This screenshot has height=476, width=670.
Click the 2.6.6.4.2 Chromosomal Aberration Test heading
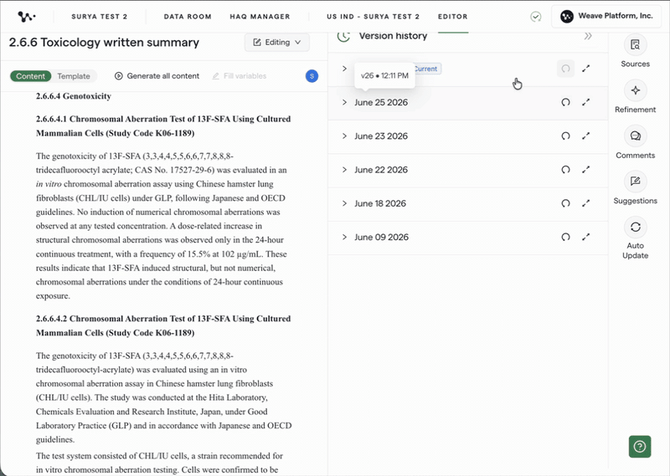point(163,326)
